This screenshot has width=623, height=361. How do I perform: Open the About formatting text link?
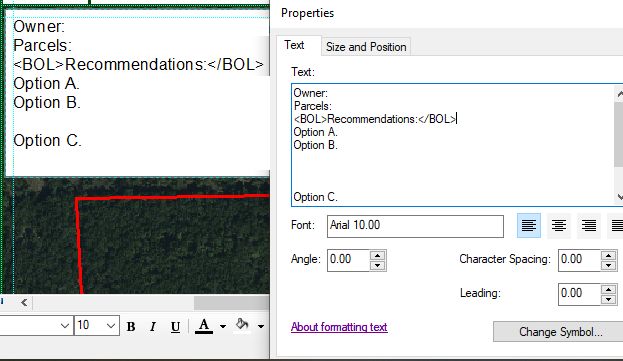point(339,327)
